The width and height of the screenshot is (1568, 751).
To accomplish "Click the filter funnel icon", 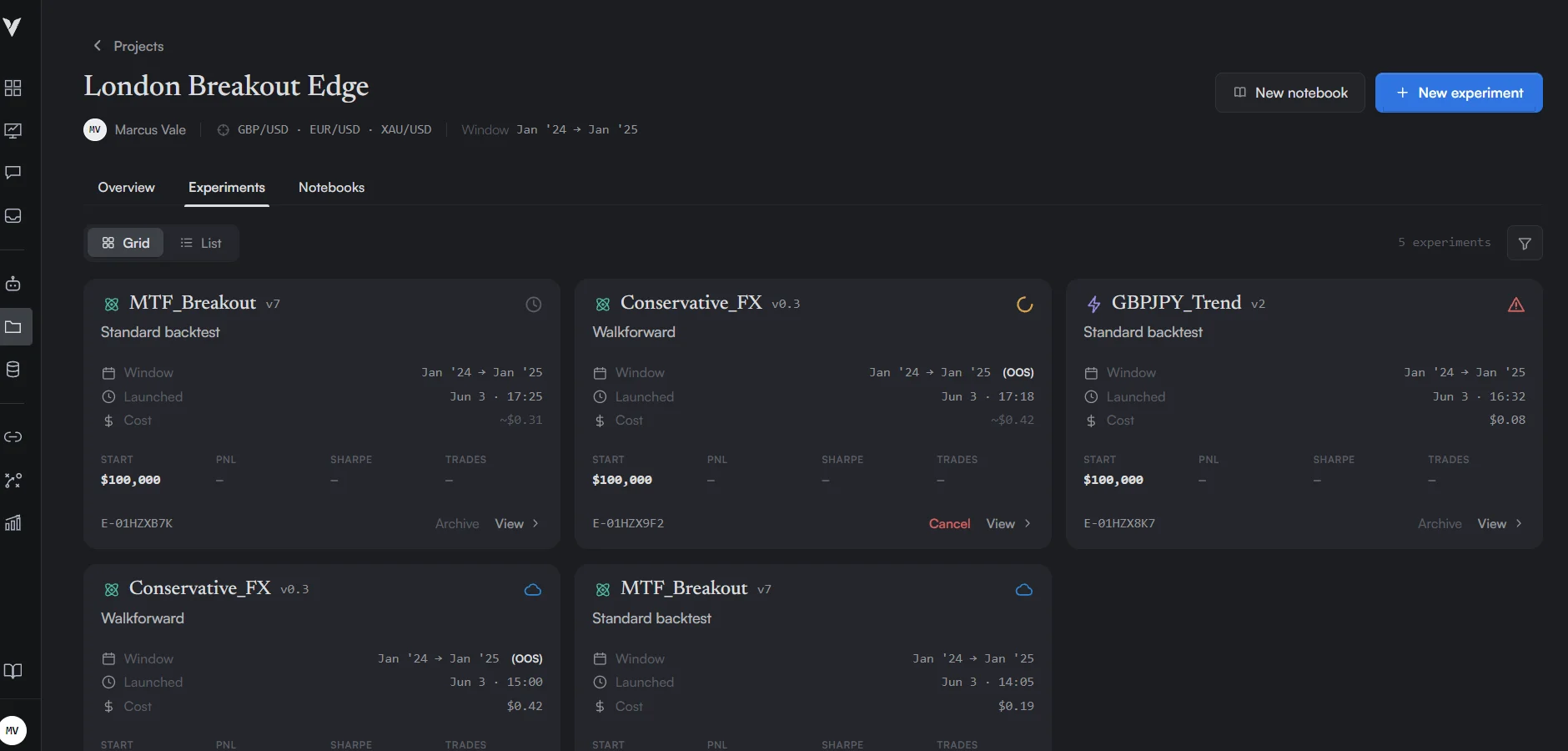I will 1525,244.
